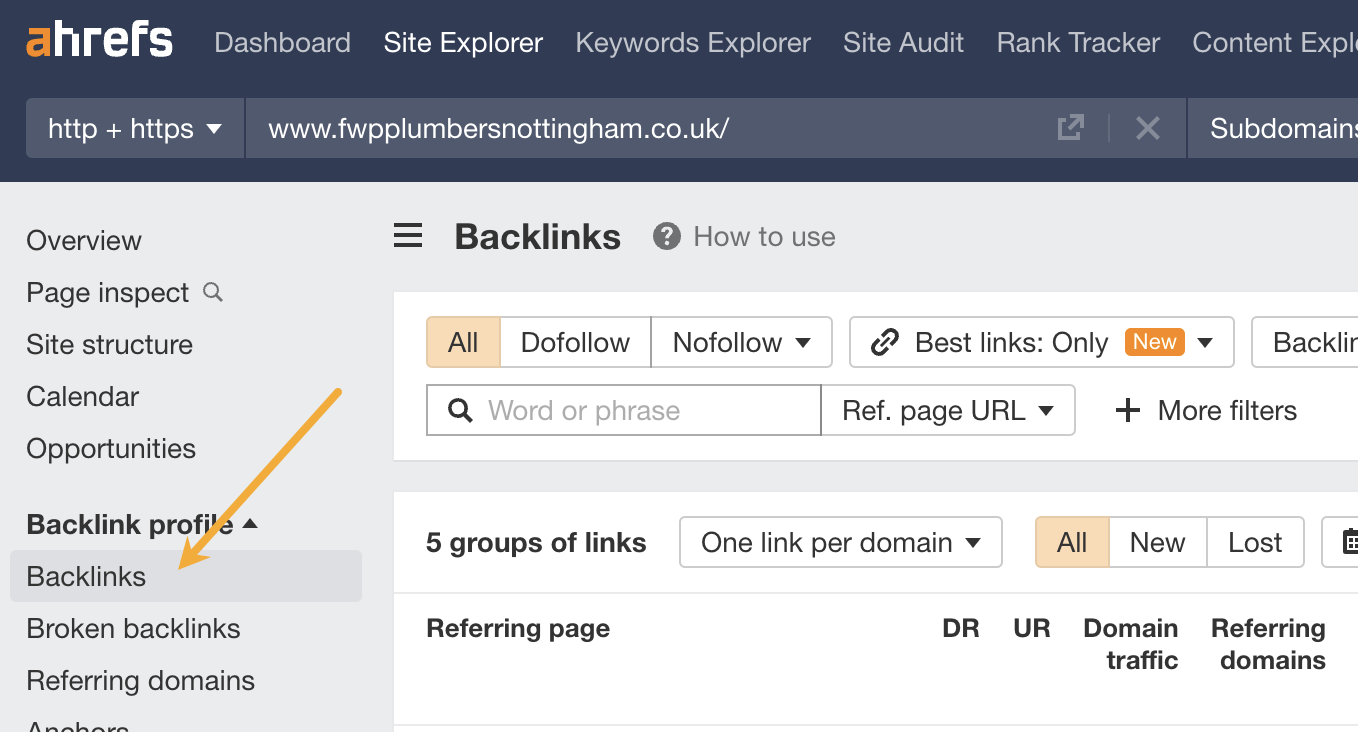
Task: Open the http + https protocol dropdown
Action: pyautogui.click(x=134, y=128)
